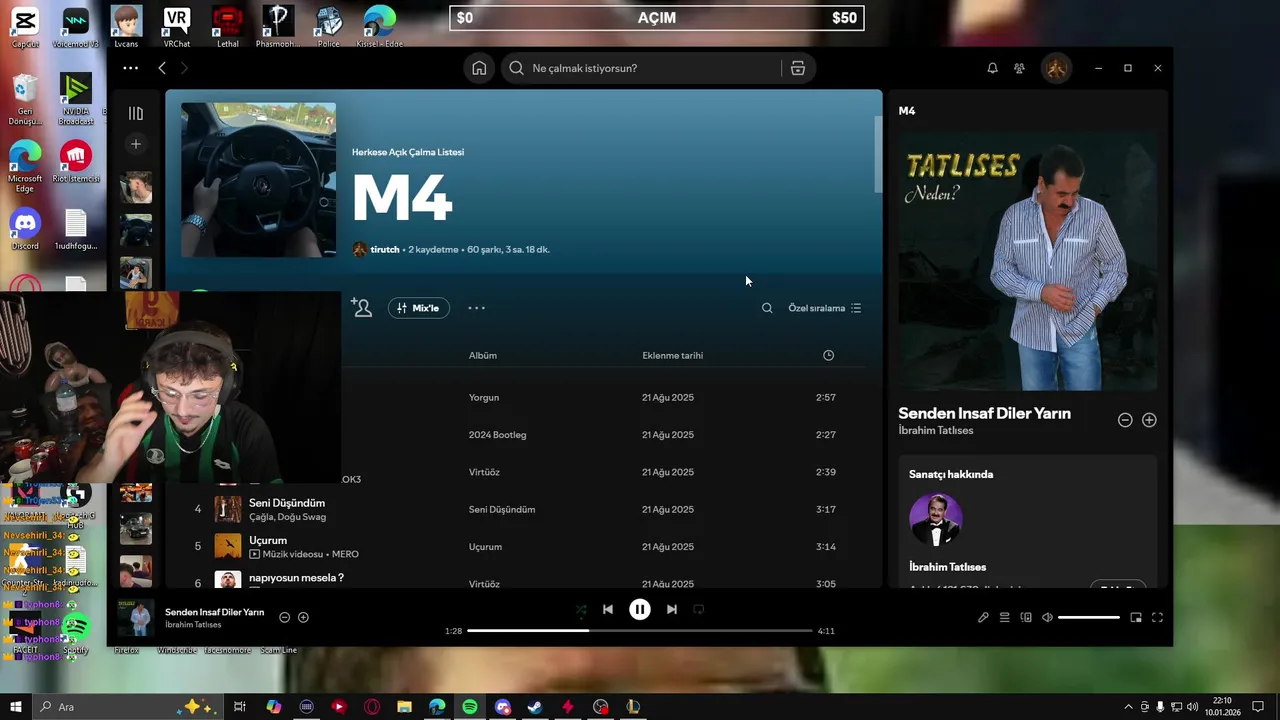Show lyrics with microphone icon
Image resolution: width=1280 pixels, height=720 pixels.
coord(983,618)
